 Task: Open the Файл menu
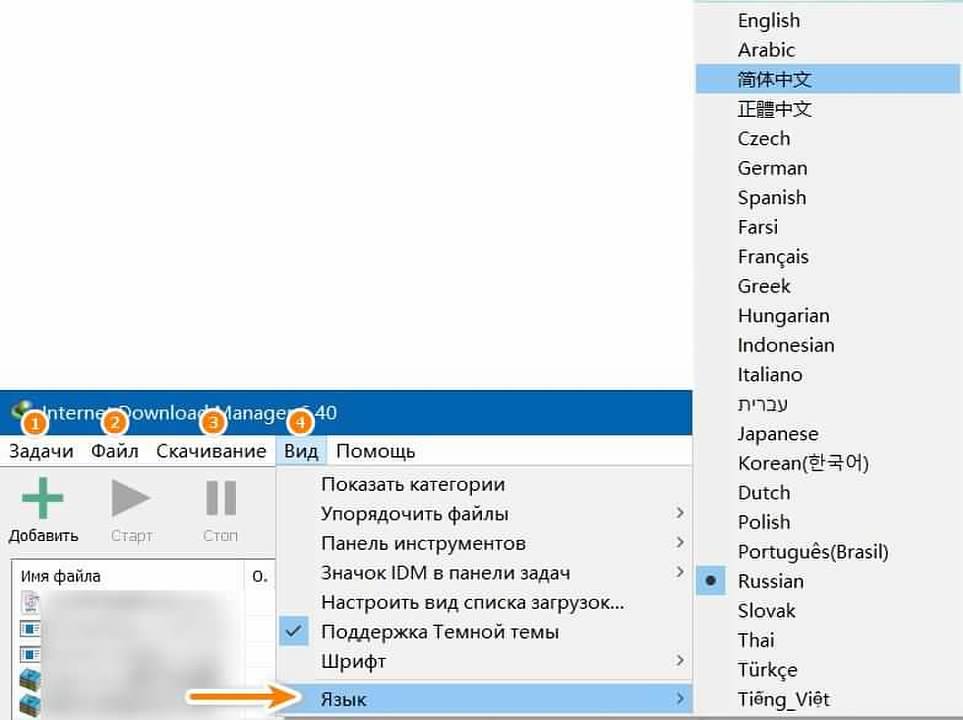115,451
